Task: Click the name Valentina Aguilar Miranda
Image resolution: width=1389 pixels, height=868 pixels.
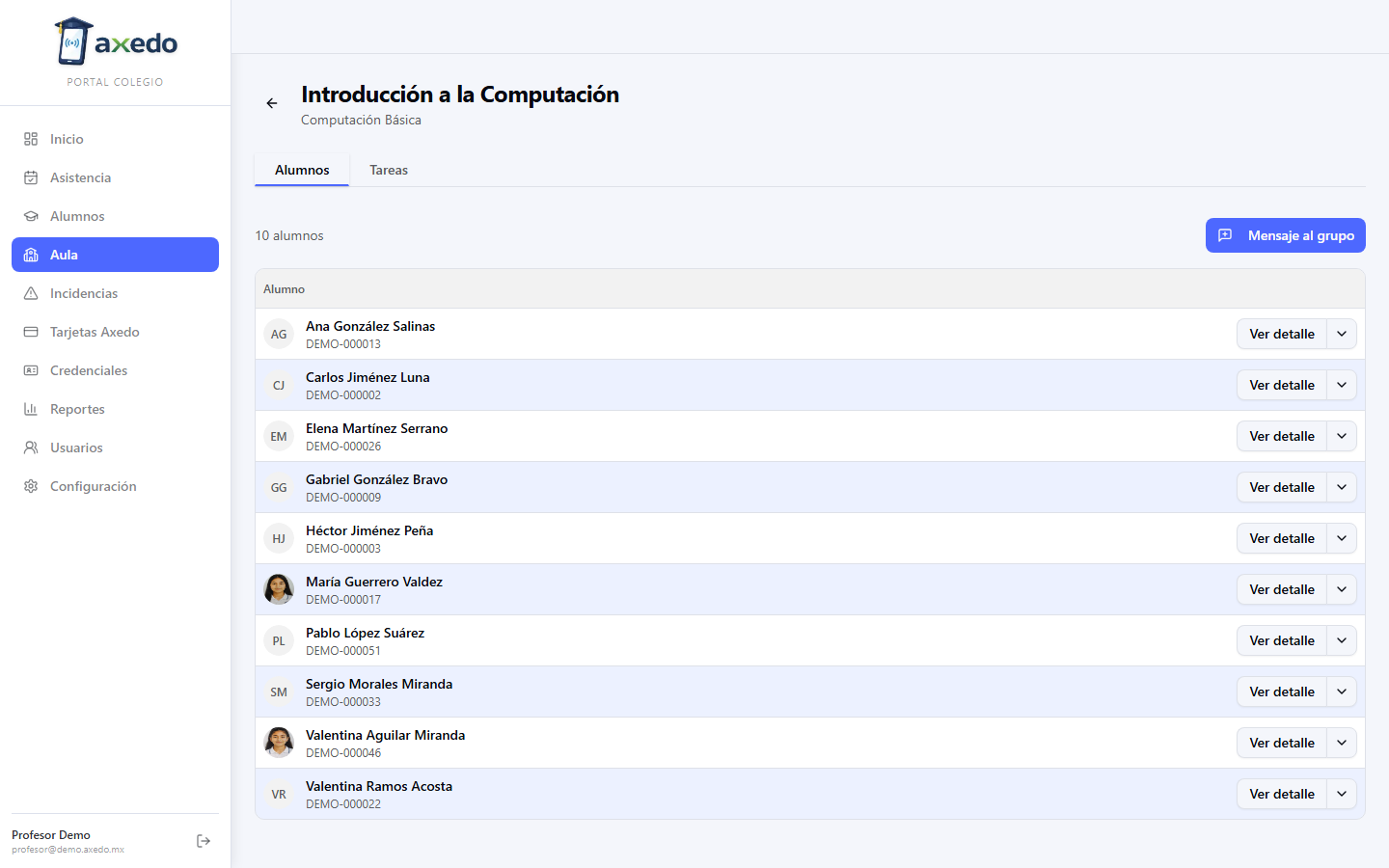Action: 385,735
